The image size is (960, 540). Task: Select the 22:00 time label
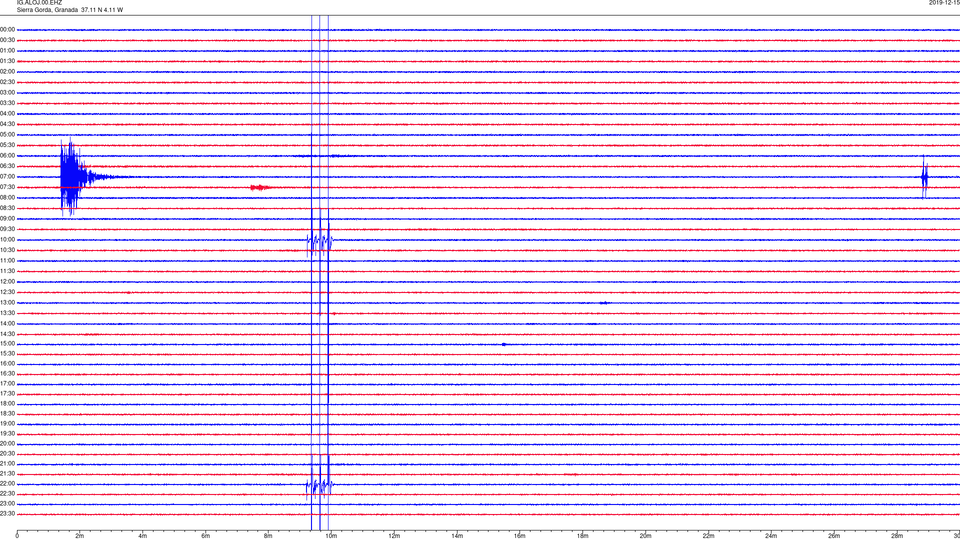pyautogui.click(x=7, y=483)
